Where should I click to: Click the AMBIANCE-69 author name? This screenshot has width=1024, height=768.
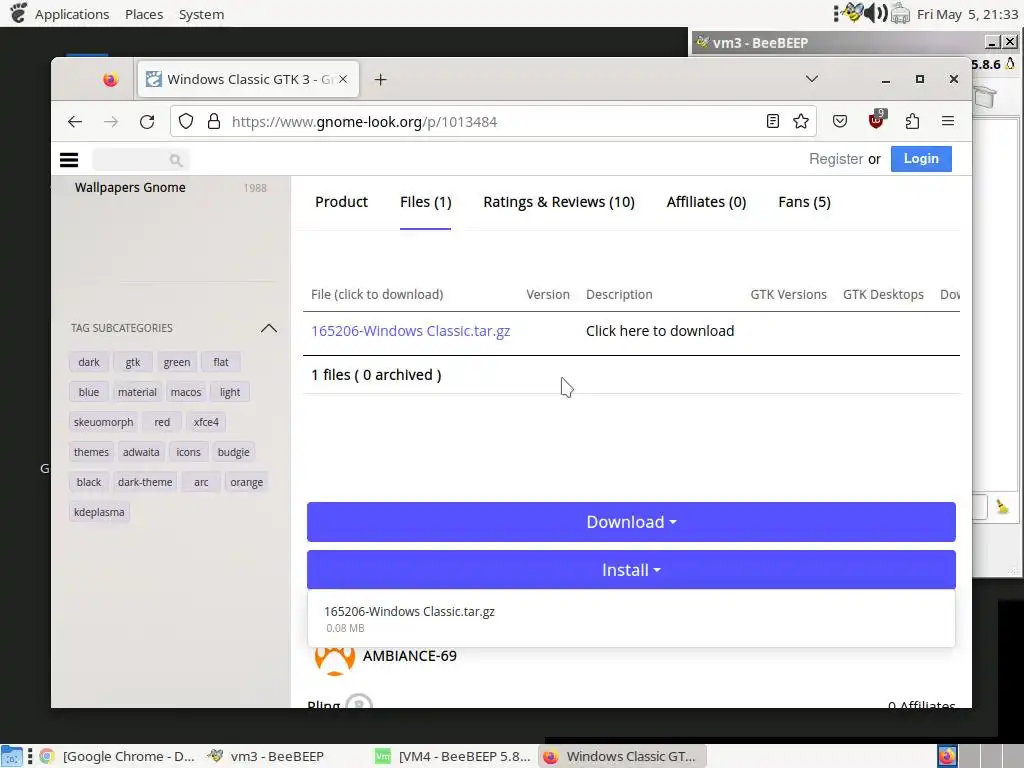click(409, 656)
